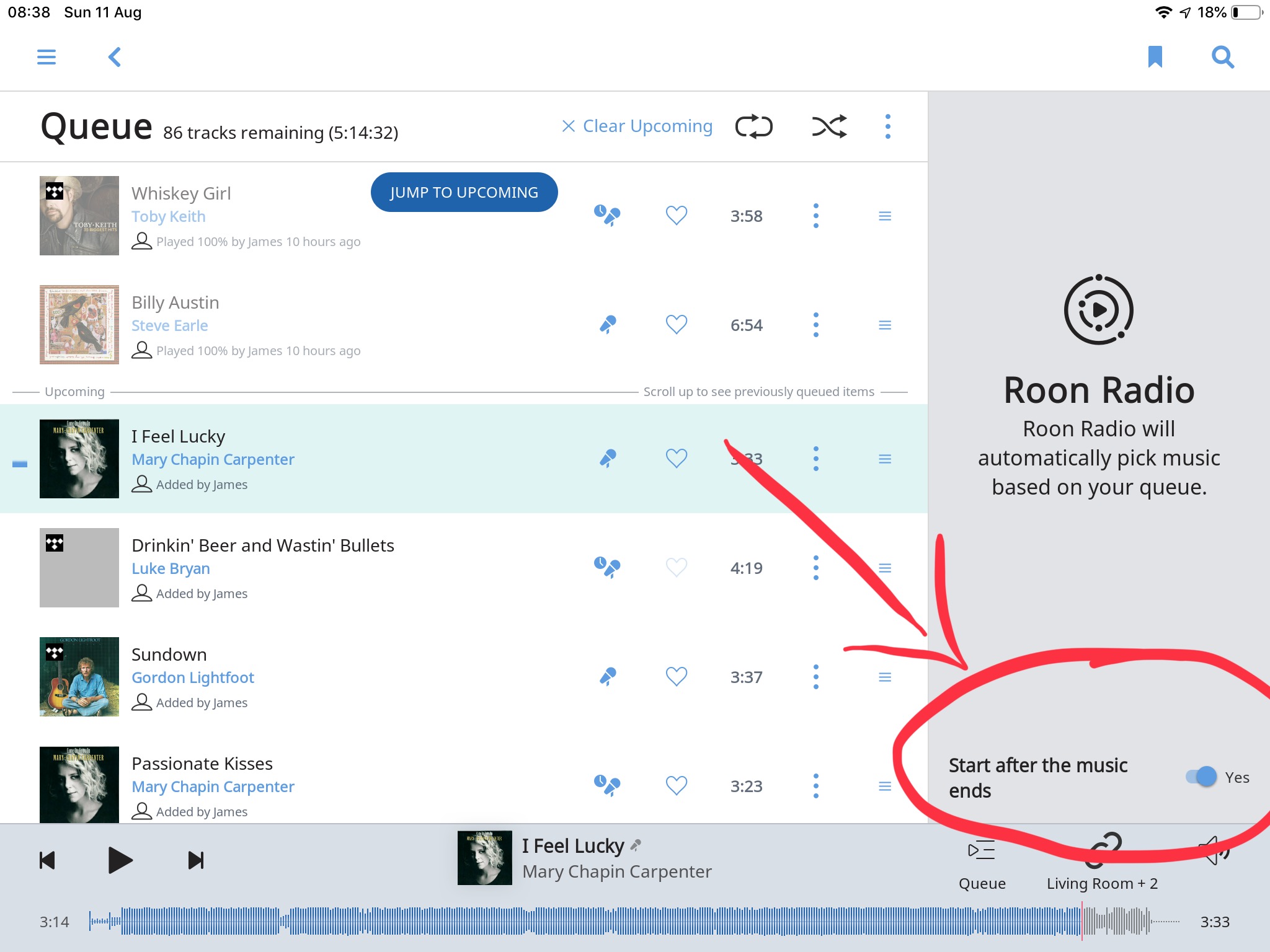
Task: Click the JUMP TO UPCOMING button
Action: (x=464, y=192)
